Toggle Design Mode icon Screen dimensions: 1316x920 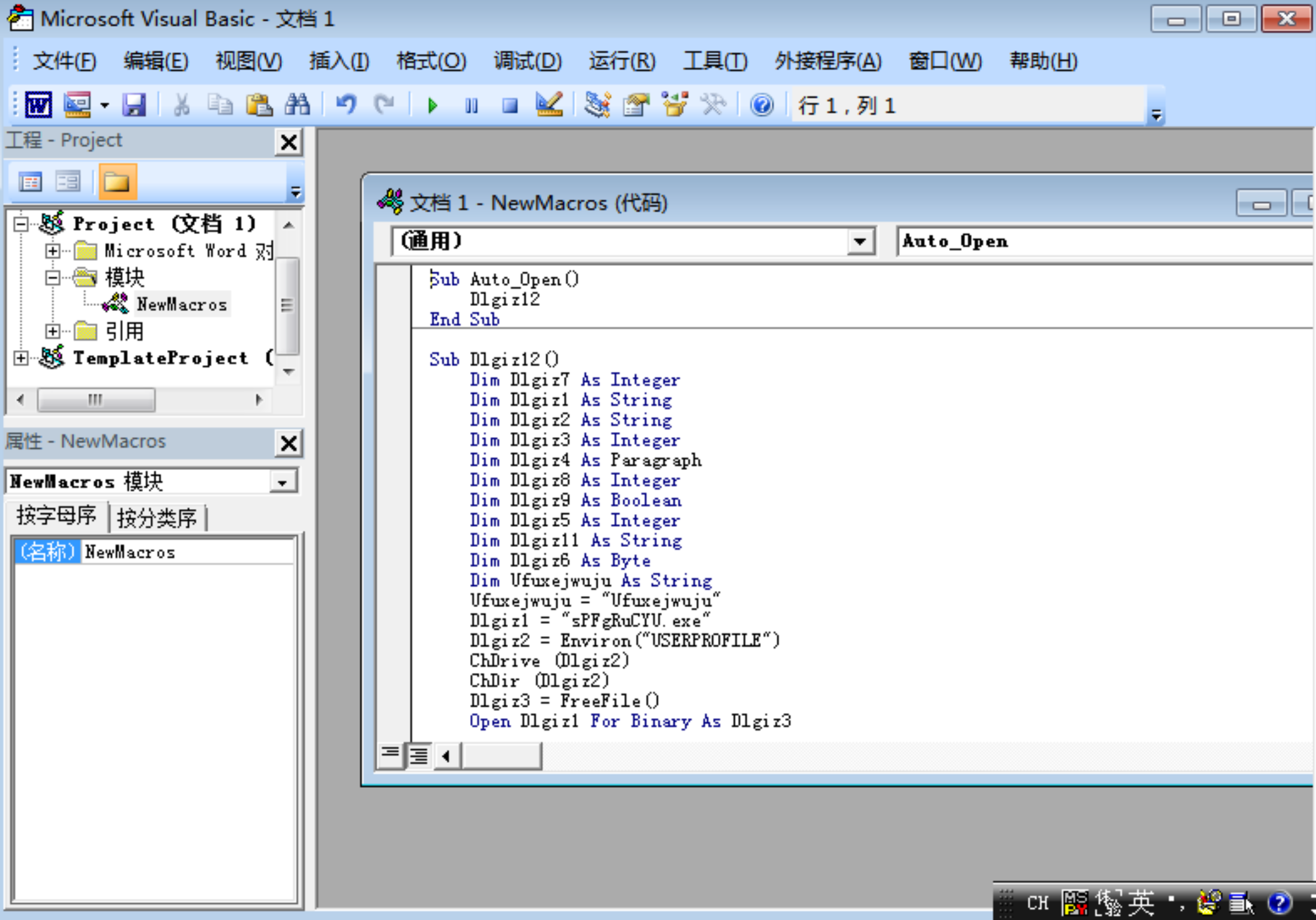[549, 105]
